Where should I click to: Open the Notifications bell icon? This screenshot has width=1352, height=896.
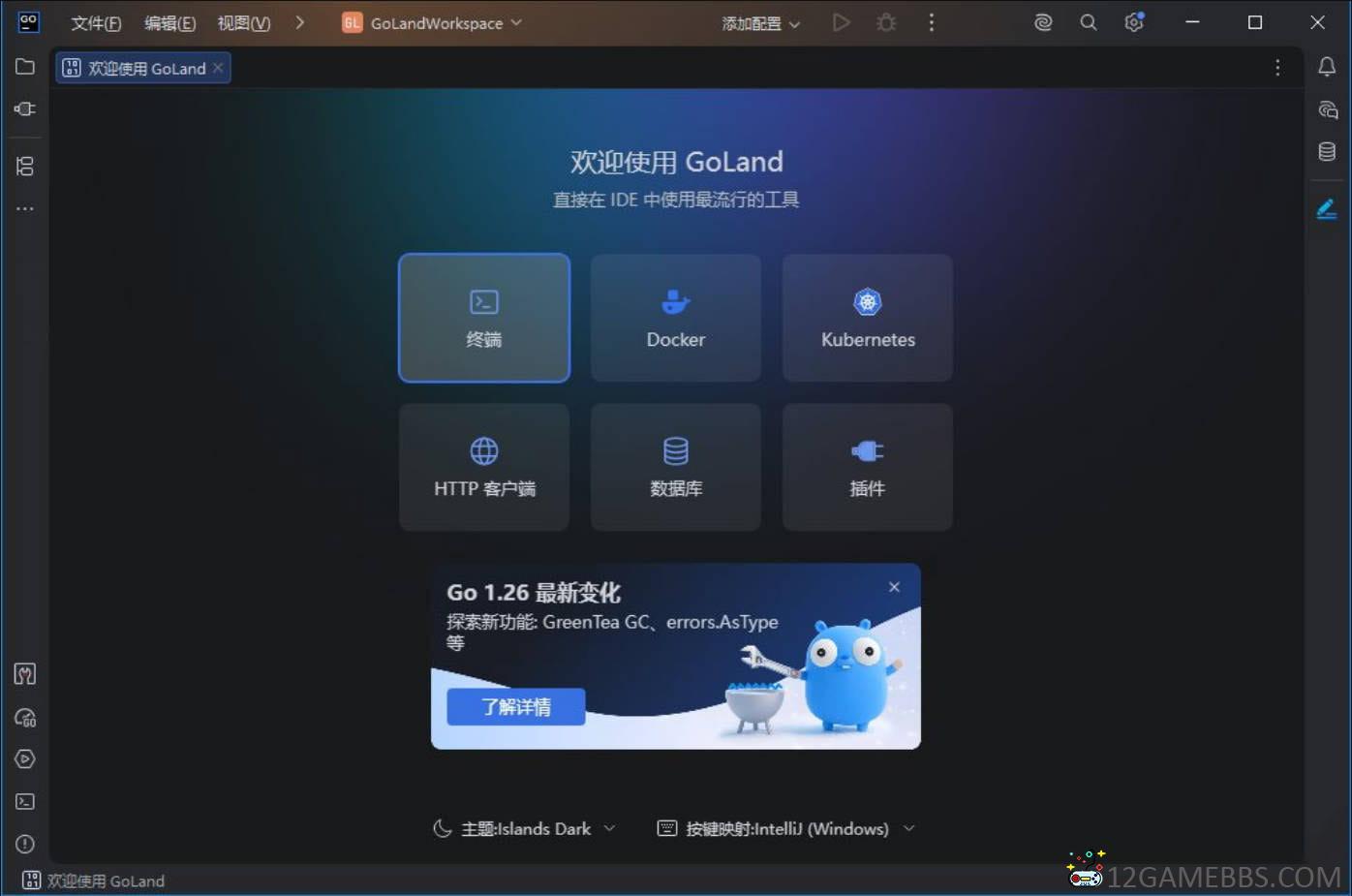pos(1327,67)
